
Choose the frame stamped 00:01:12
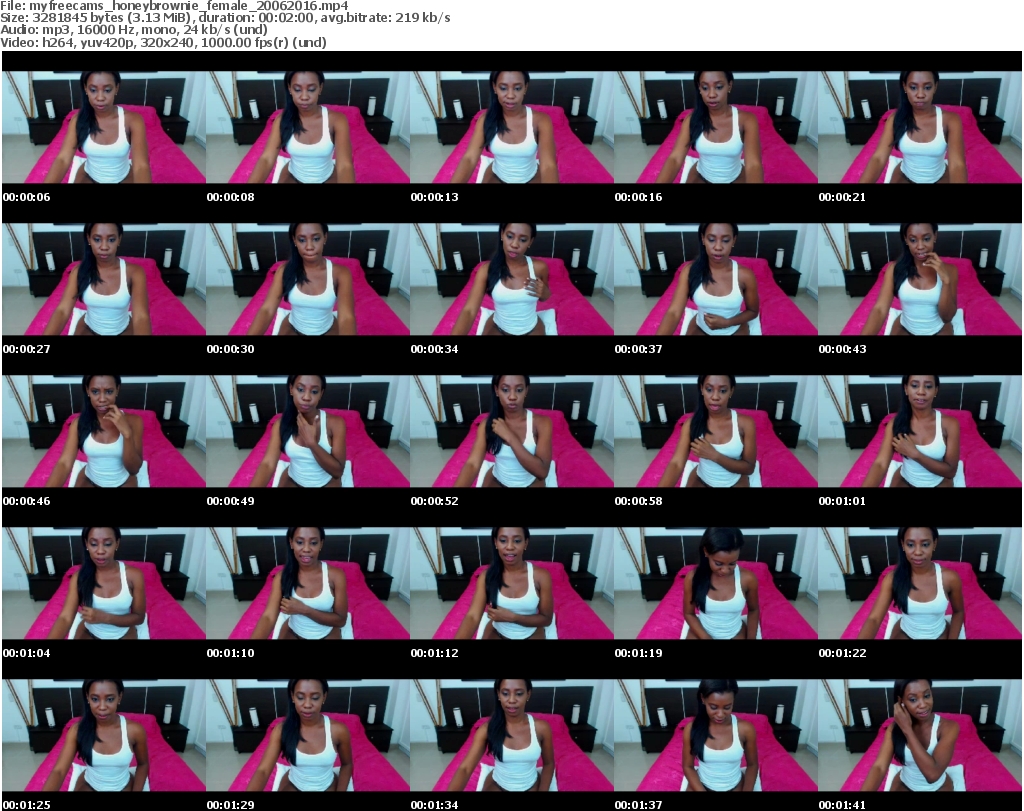coord(512,583)
